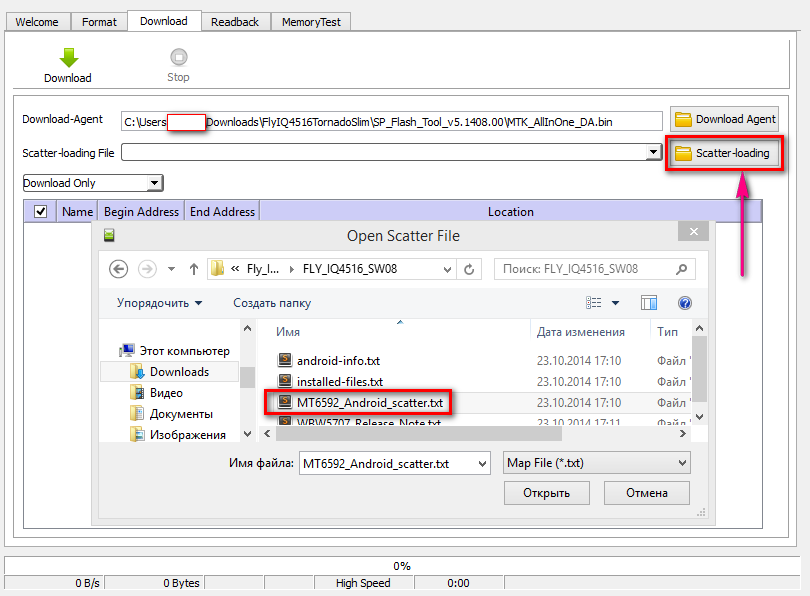The width and height of the screenshot is (810, 596).
Task: Toggle the preview pane icon
Action: coord(649,303)
